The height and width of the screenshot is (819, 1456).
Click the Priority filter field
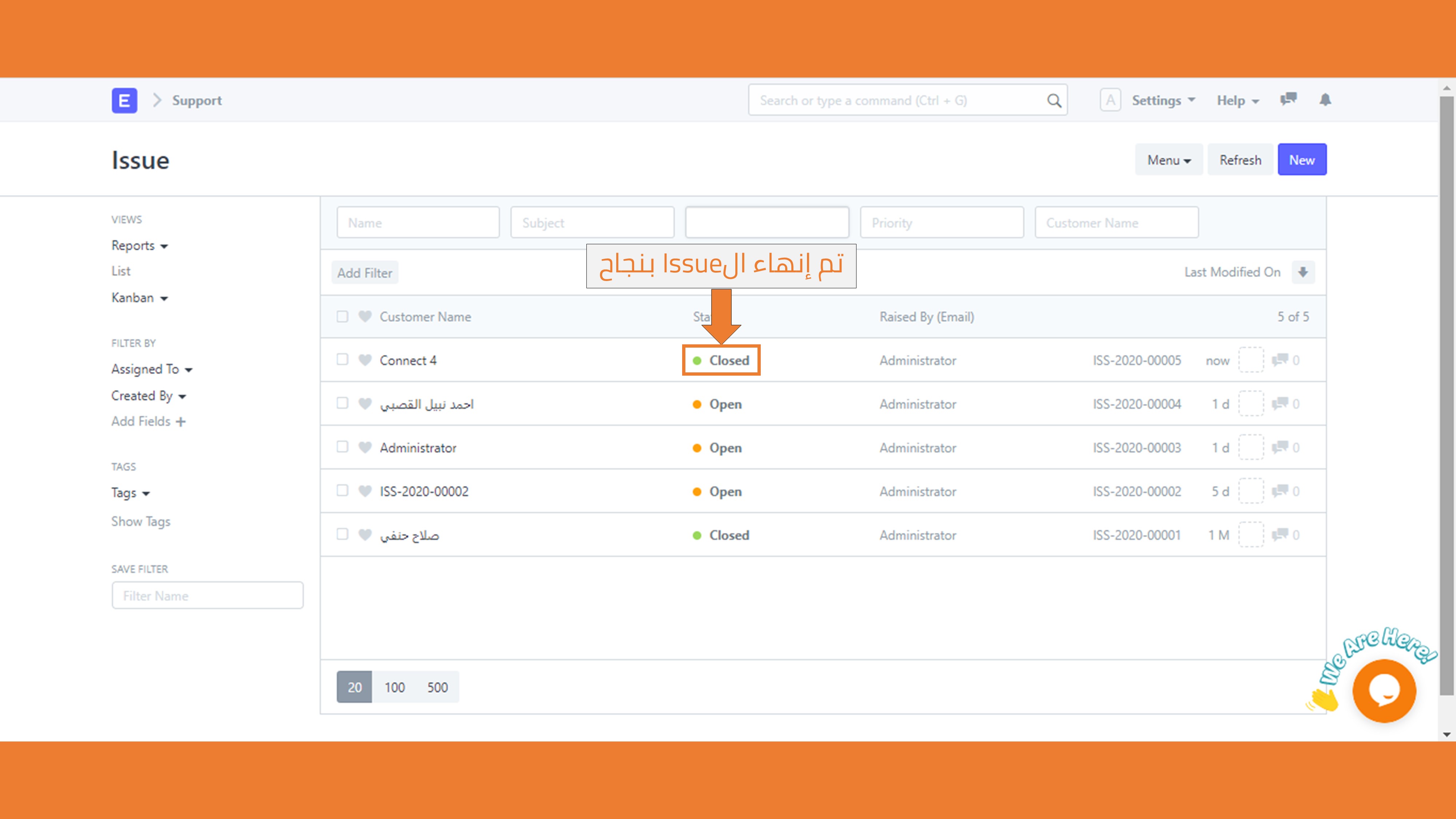pos(942,223)
